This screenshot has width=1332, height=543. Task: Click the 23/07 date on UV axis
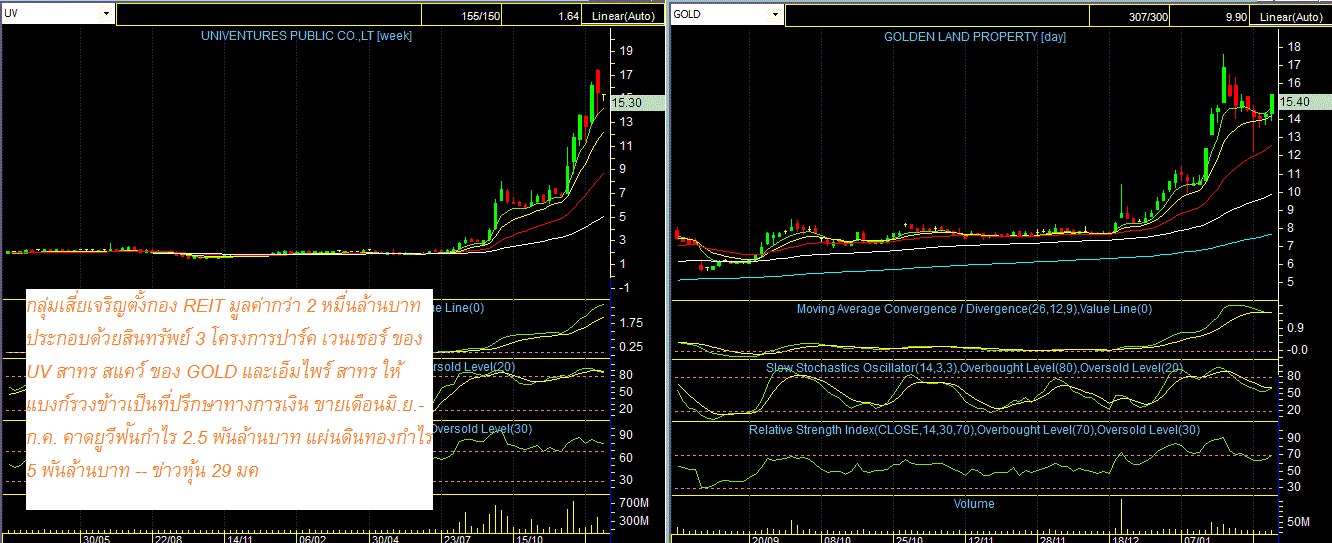457,538
